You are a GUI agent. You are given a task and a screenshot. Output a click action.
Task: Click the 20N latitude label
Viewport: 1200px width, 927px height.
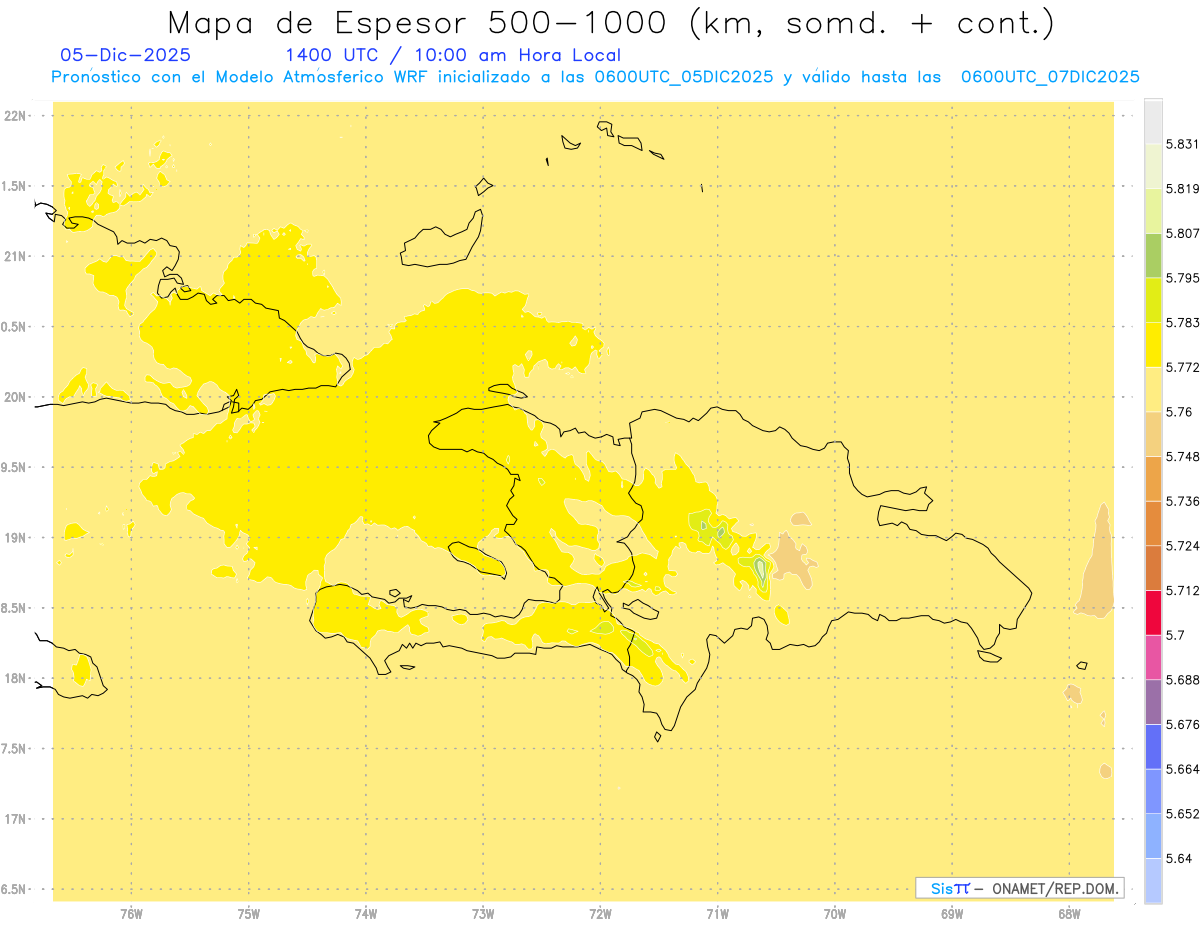pos(14,397)
